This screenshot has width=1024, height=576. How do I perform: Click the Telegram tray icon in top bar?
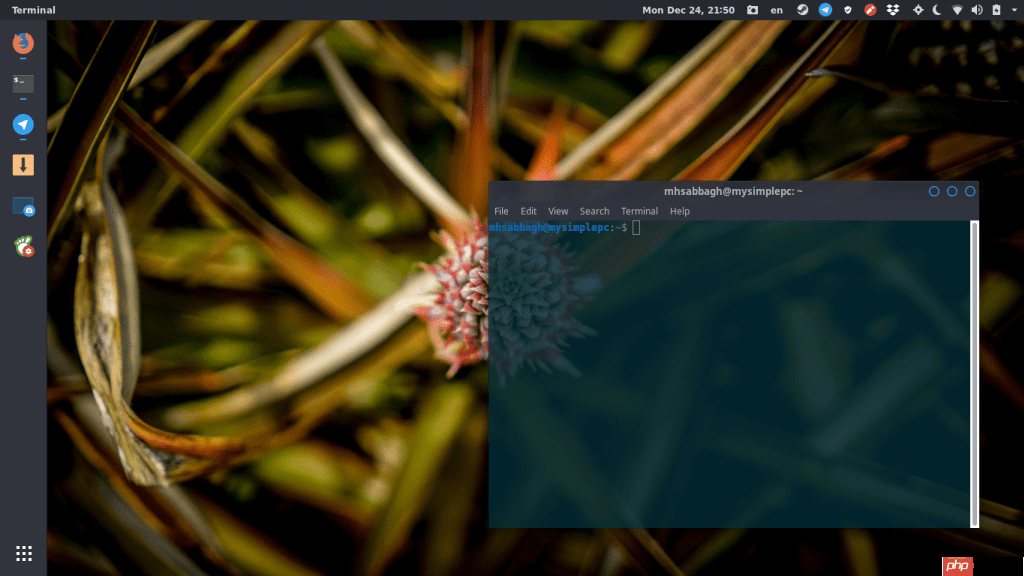[825, 10]
